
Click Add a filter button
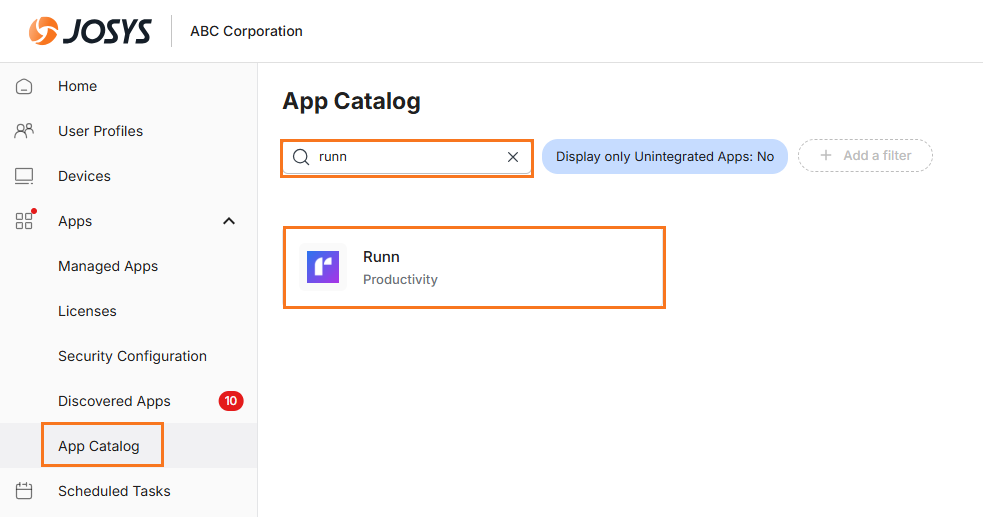click(x=865, y=155)
